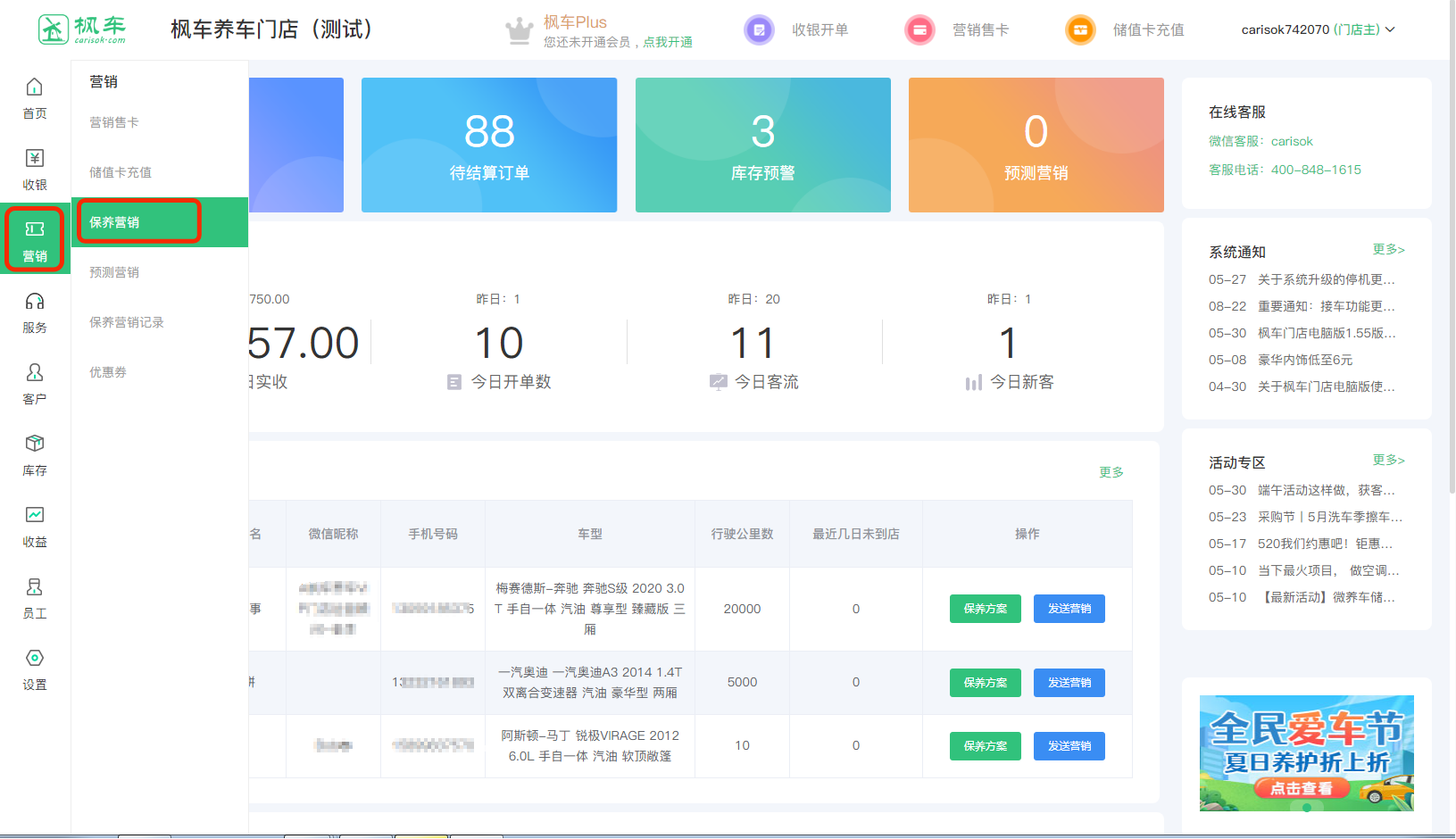
Task: Click the orange 储值卡充值 header icon
Action: click(x=1080, y=30)
